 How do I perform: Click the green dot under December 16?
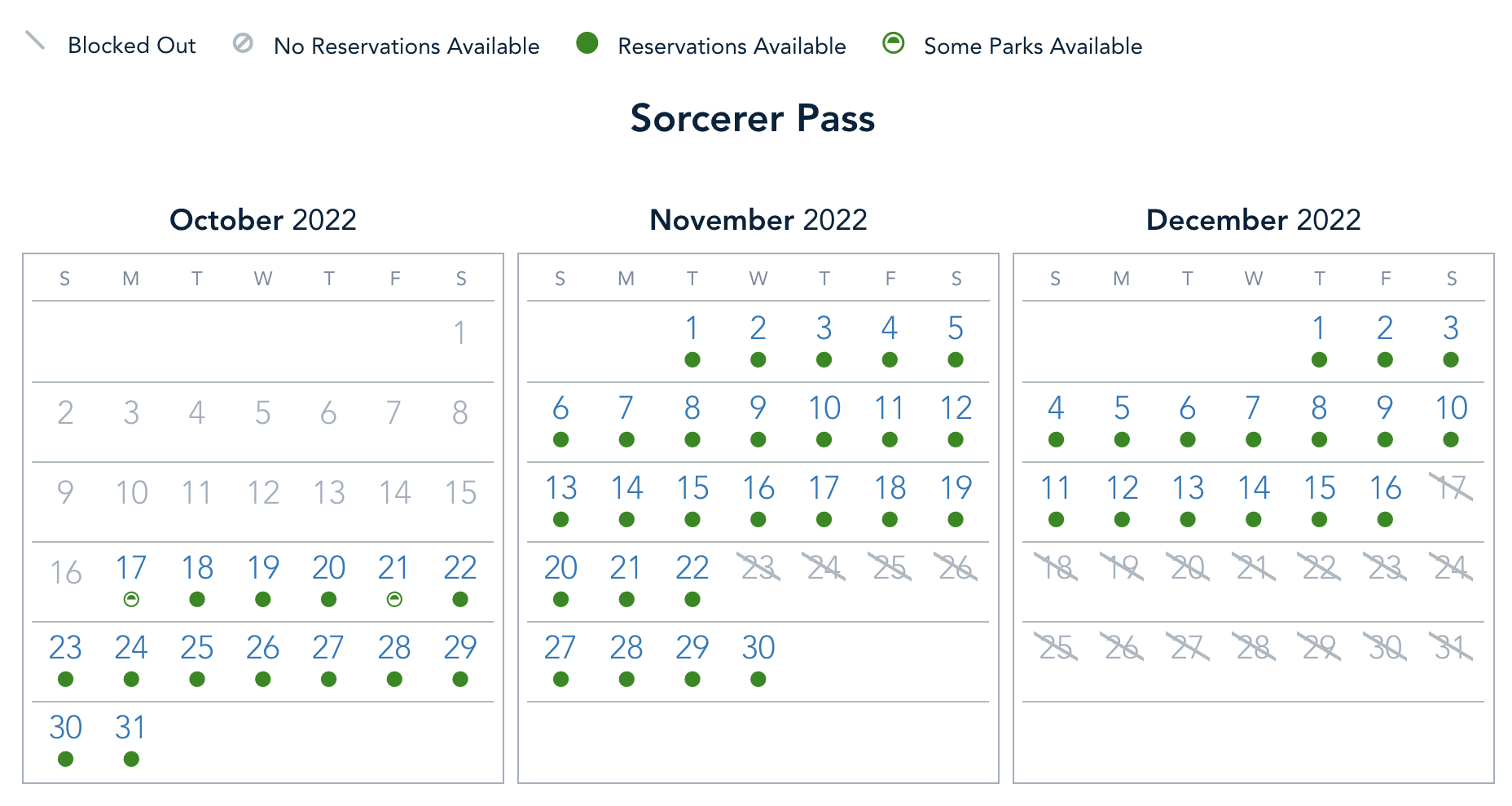[x=1385, y=519]
